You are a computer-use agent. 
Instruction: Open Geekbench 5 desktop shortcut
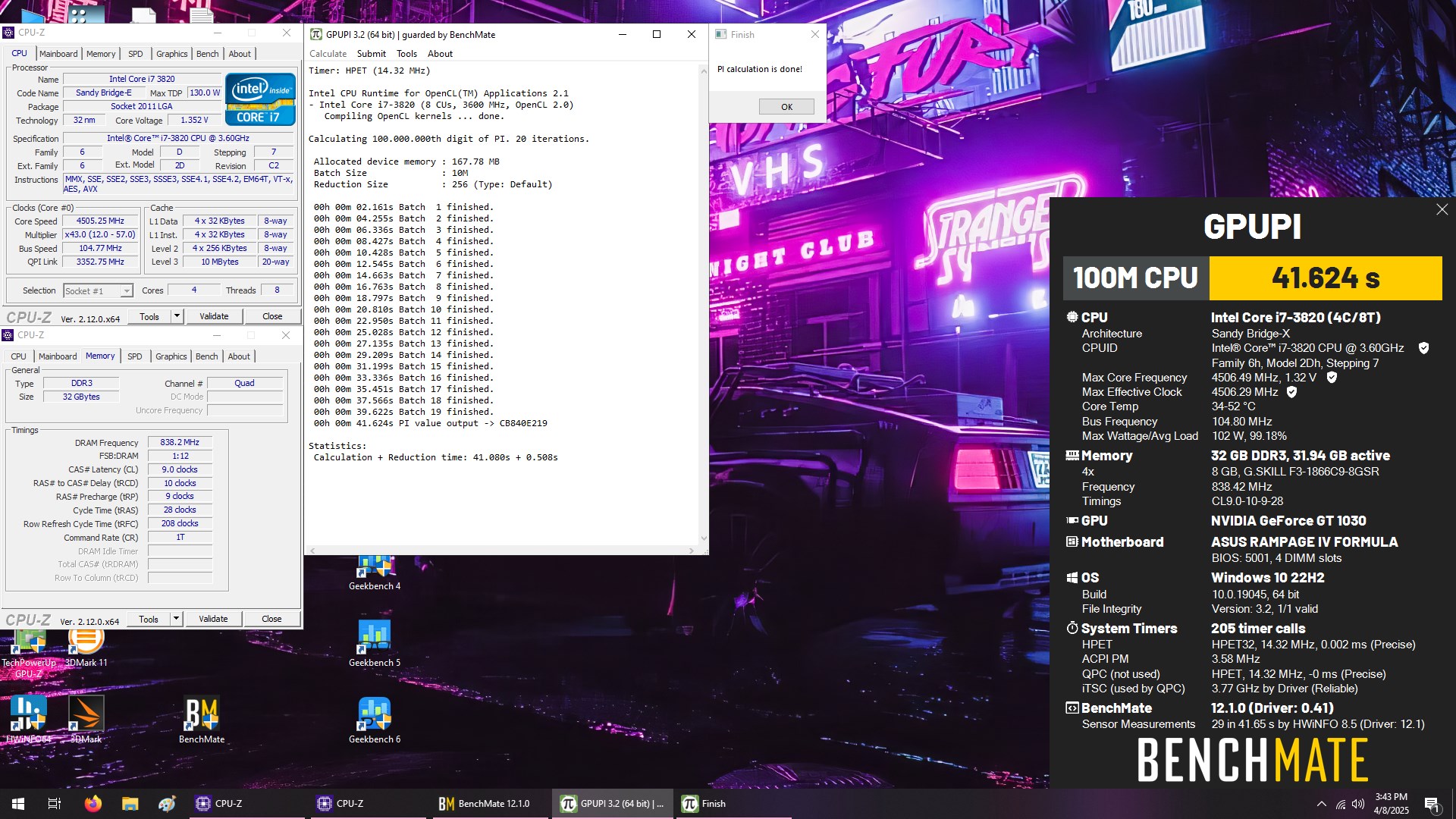tap(375, 643)
